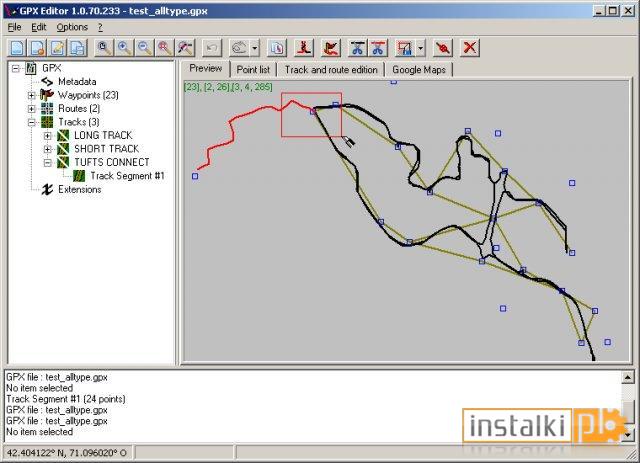Expand the Waypoints (23) node

coord(31,96)
